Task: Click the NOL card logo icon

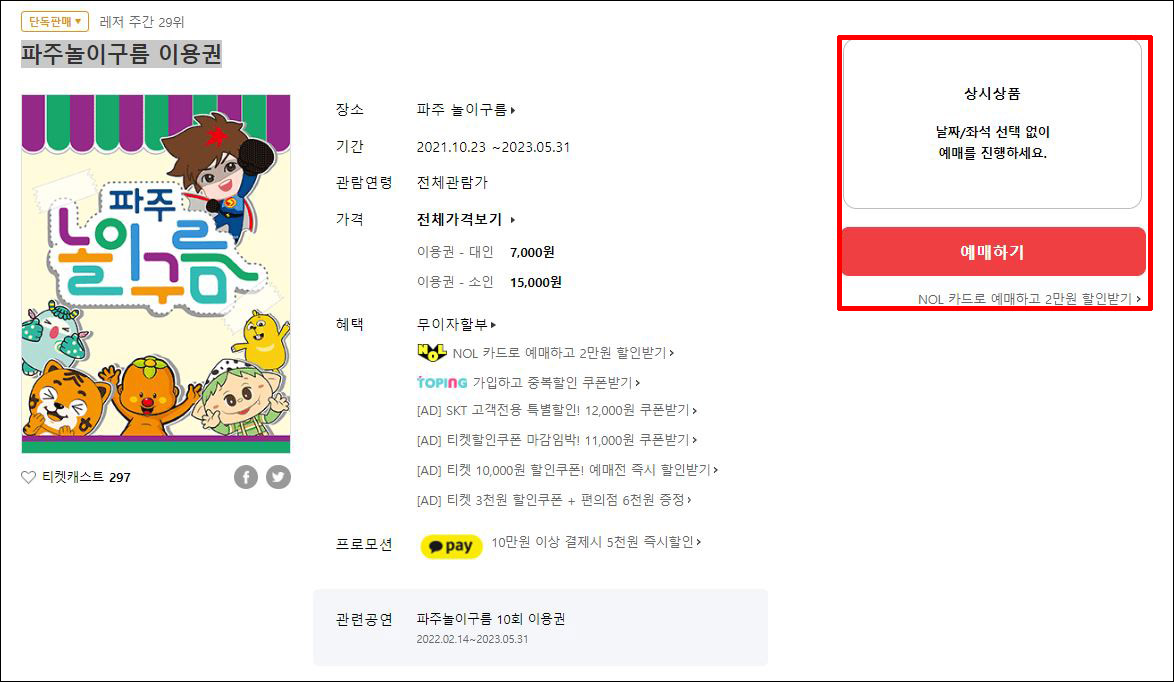Action: tap(432, 352)
